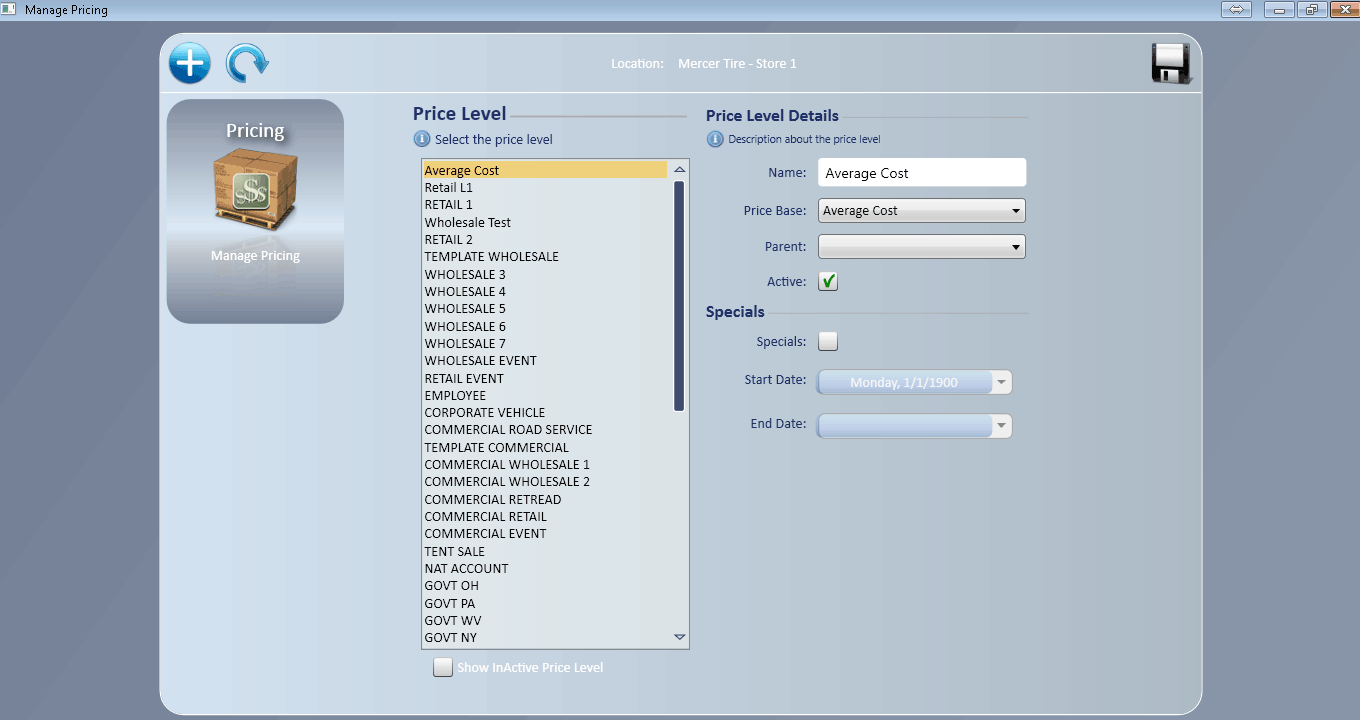The height and width of the screenshot is (720, 1360).
Task: Click the floppy disk Save icon
Action: [x=1170, y=63]
